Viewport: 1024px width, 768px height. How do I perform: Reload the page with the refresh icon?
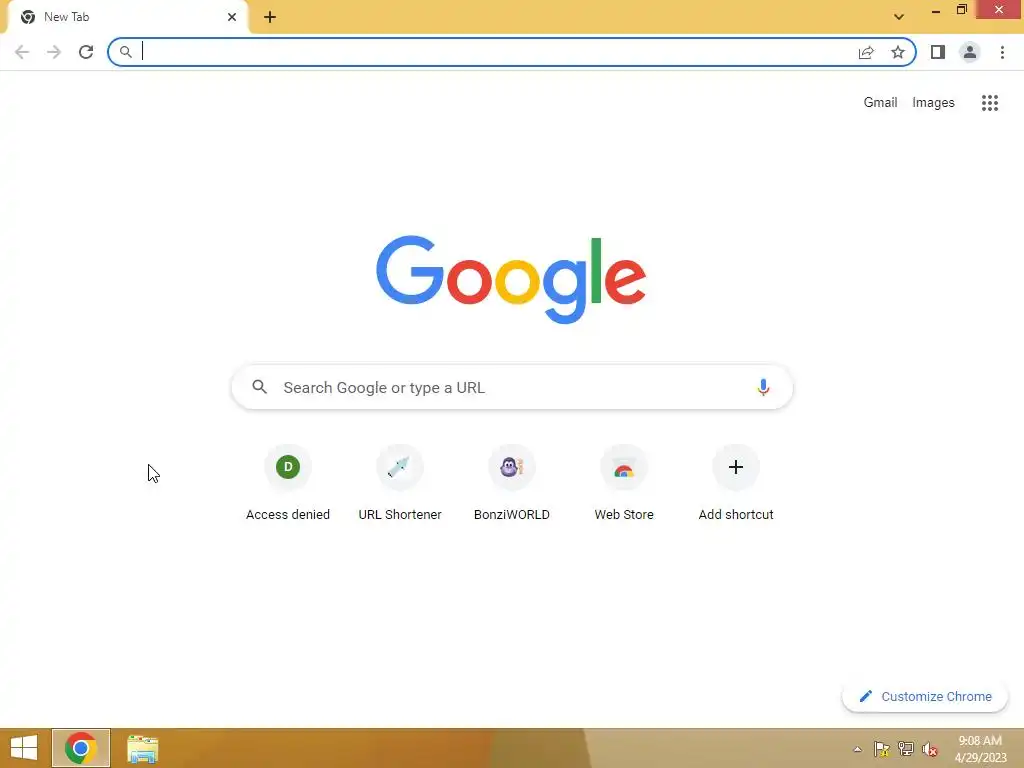point(86,52)
